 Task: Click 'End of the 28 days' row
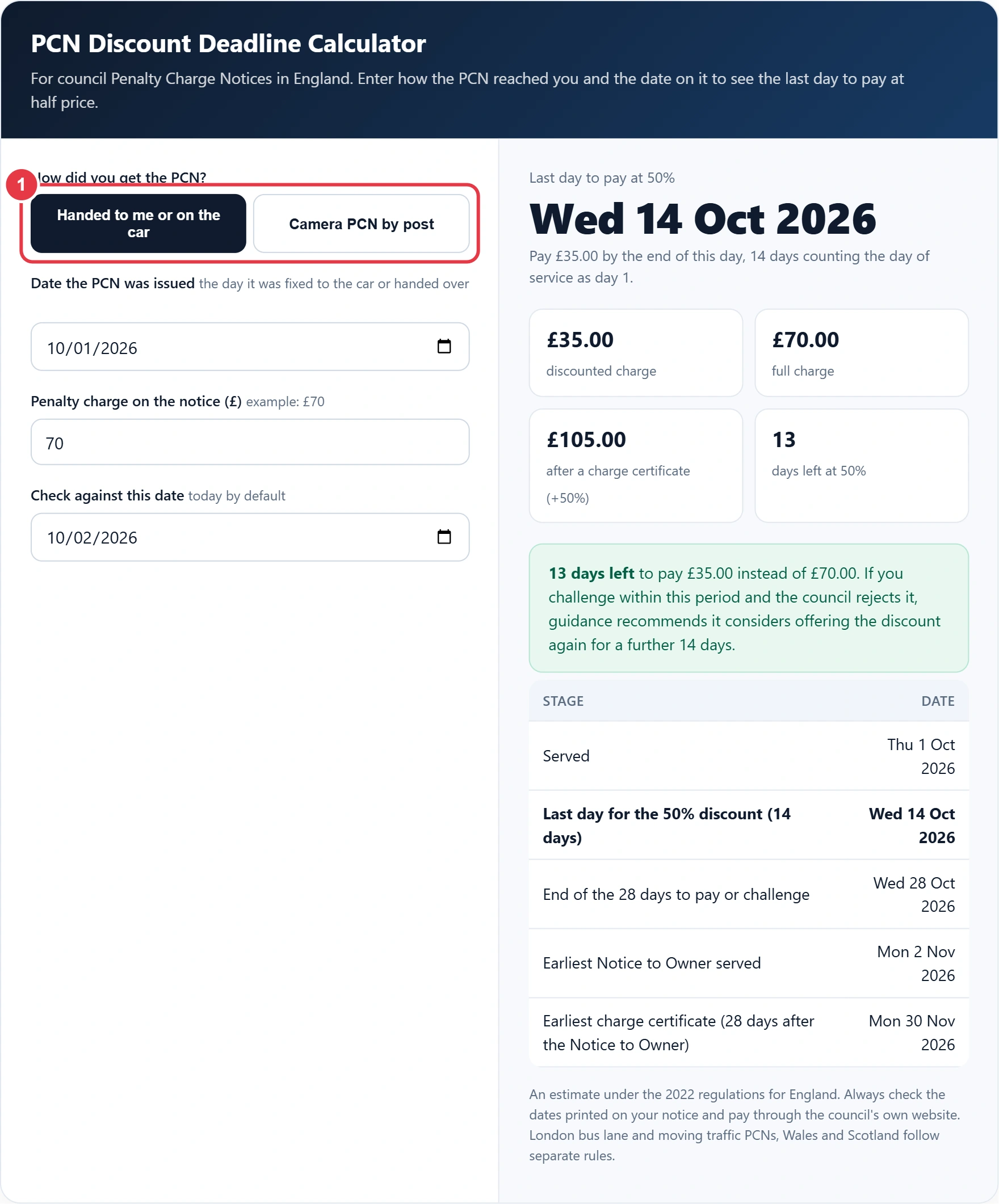(x=749, y=894)
